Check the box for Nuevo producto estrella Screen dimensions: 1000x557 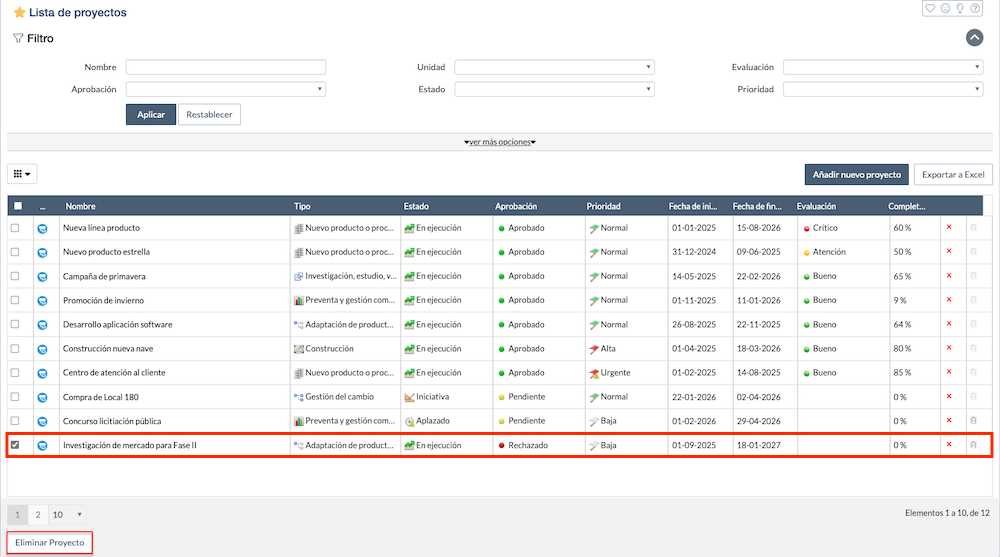(x=15, y=252)
